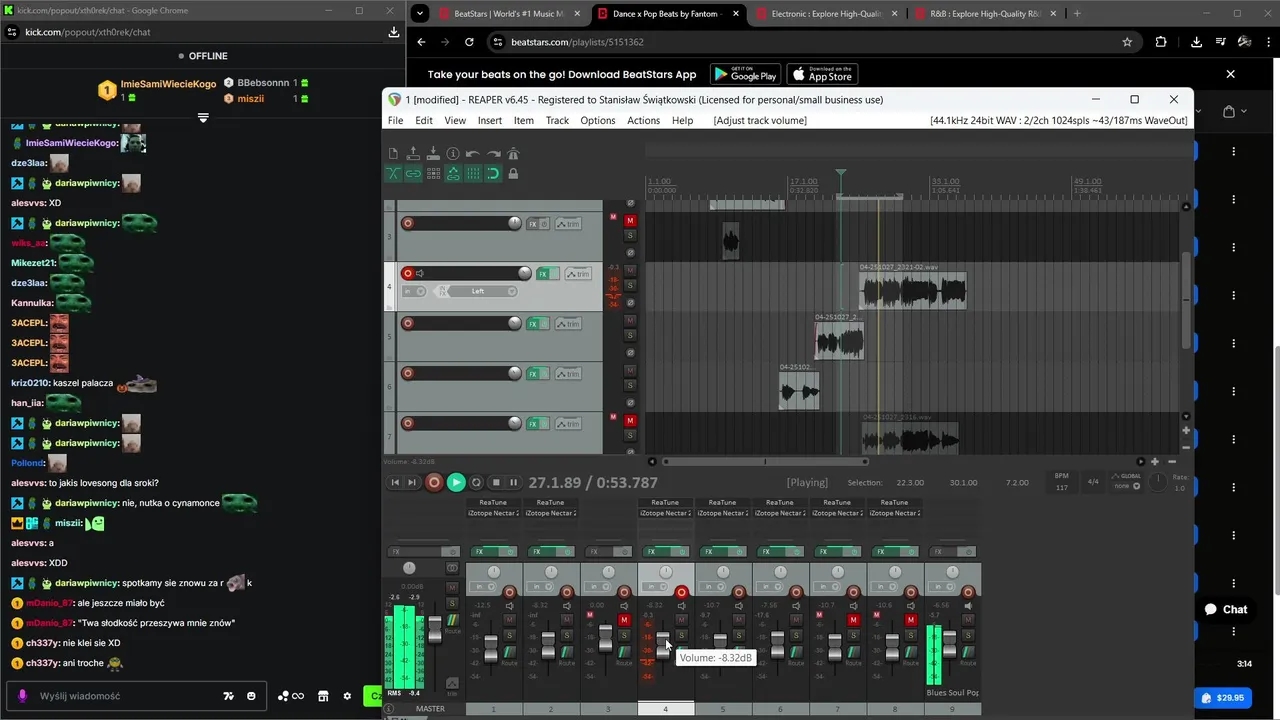
Task: Click the Undo arrow in REAPER toolbar
Action: (x=473, y=153)
